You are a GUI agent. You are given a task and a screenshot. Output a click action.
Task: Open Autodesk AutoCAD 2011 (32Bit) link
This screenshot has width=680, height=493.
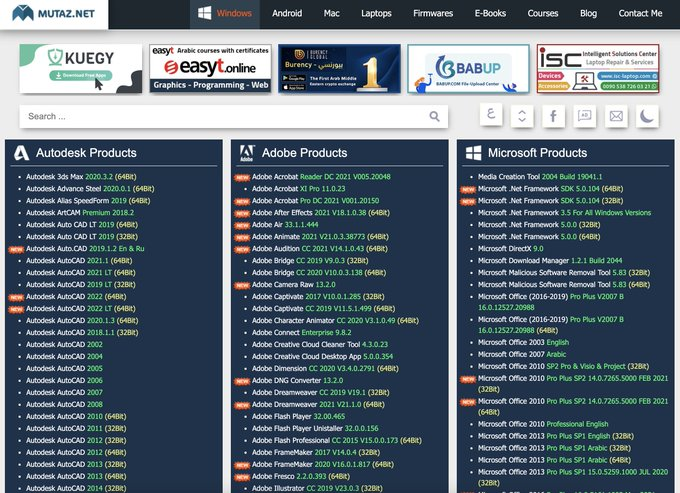coord(76,428)
